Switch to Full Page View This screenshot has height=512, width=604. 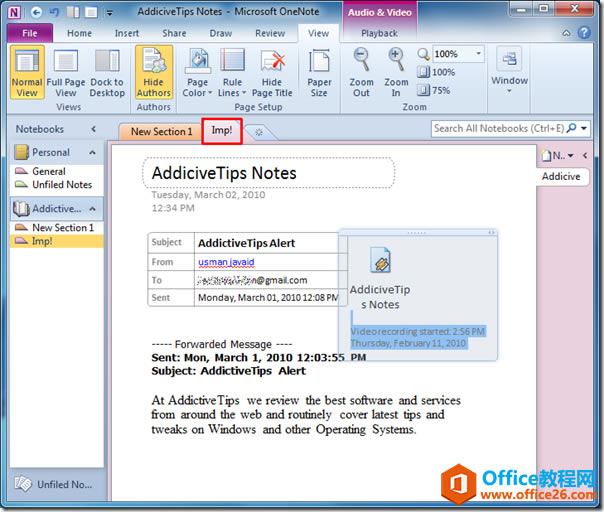65,72
